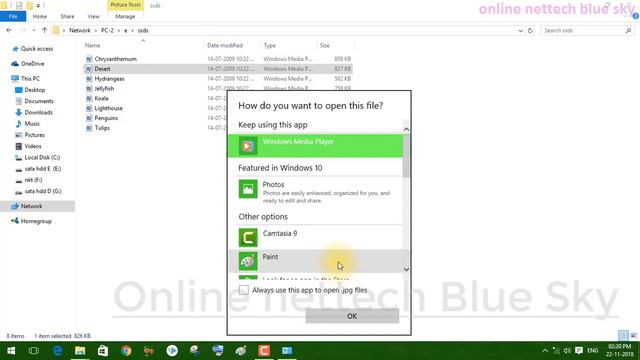Select the Picture Tools contextual tab

pos(125,5)
